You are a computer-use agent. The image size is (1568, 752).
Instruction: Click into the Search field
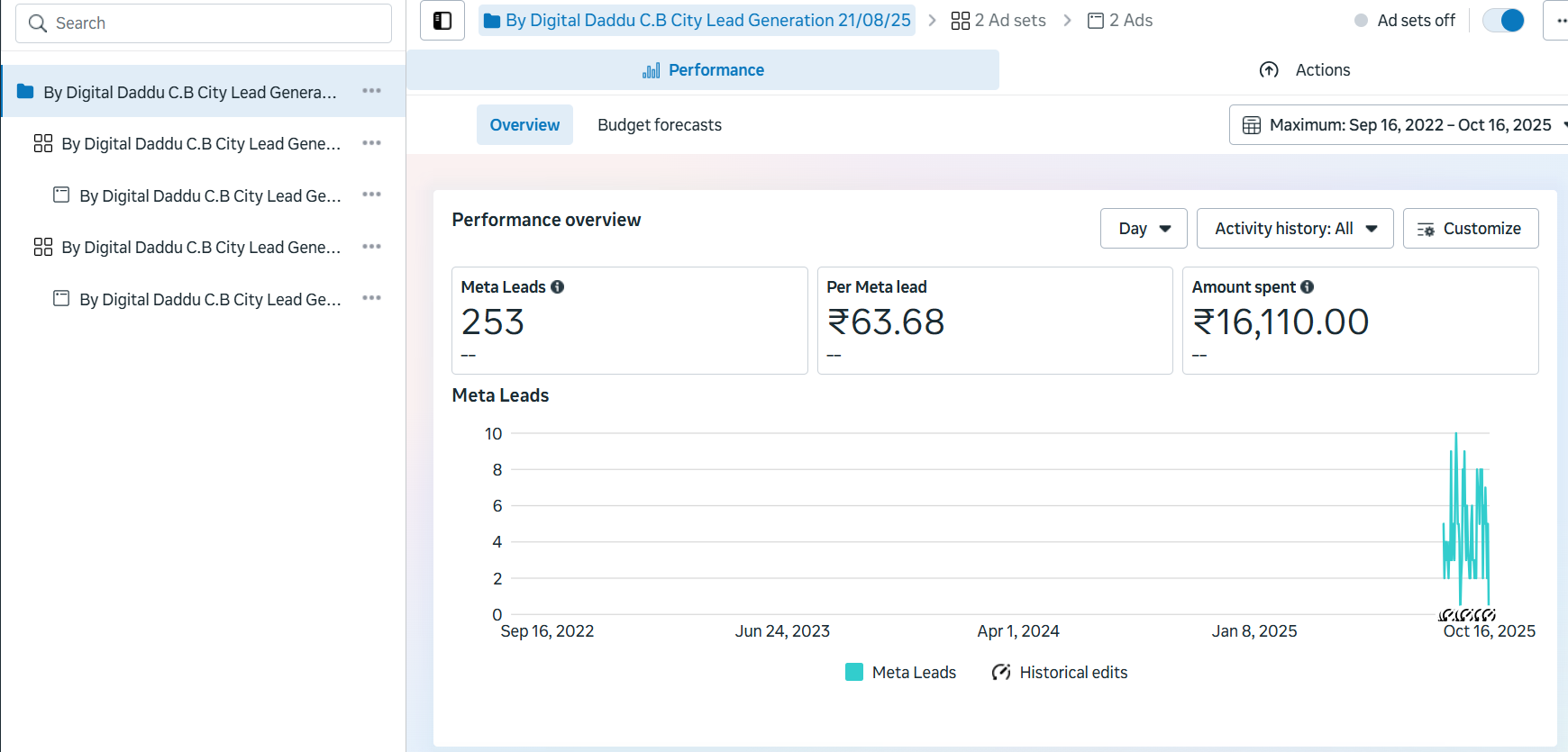click(x=204, y=23)
